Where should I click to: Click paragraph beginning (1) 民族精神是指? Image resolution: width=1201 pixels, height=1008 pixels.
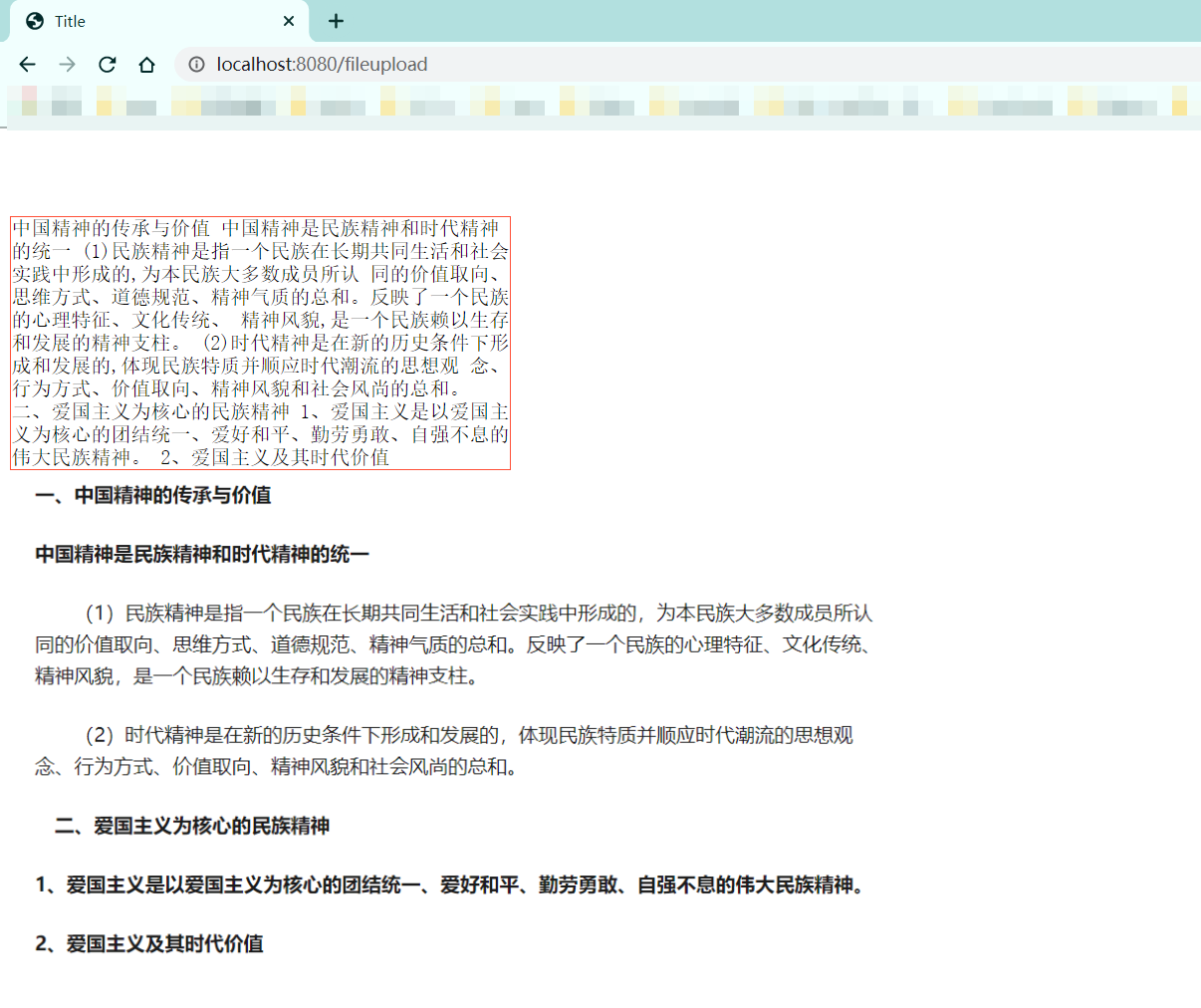[456, 644]
